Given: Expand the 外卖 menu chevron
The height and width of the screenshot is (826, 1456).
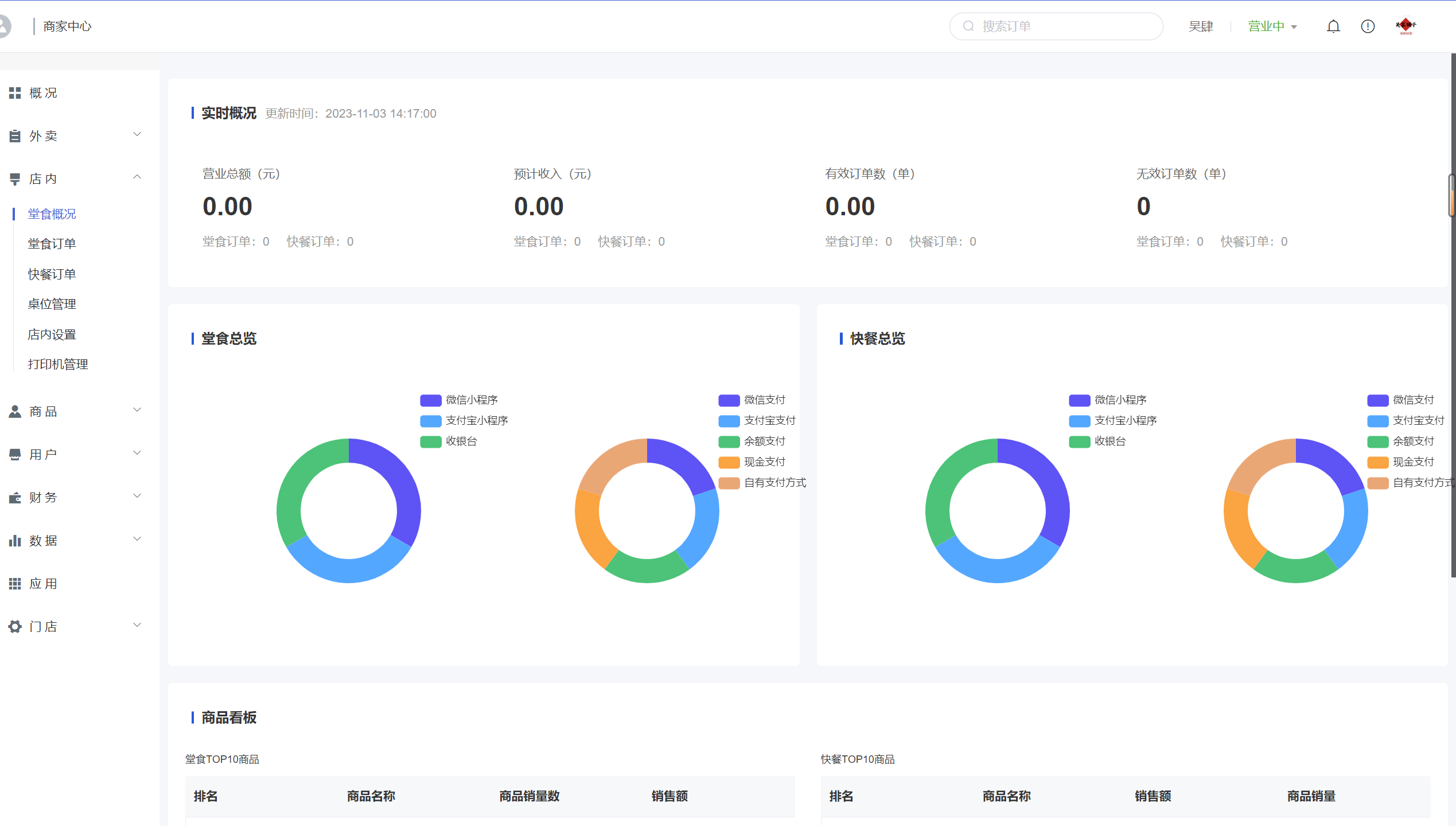Looking at the screenshot, I should click(x=137, y=135).
